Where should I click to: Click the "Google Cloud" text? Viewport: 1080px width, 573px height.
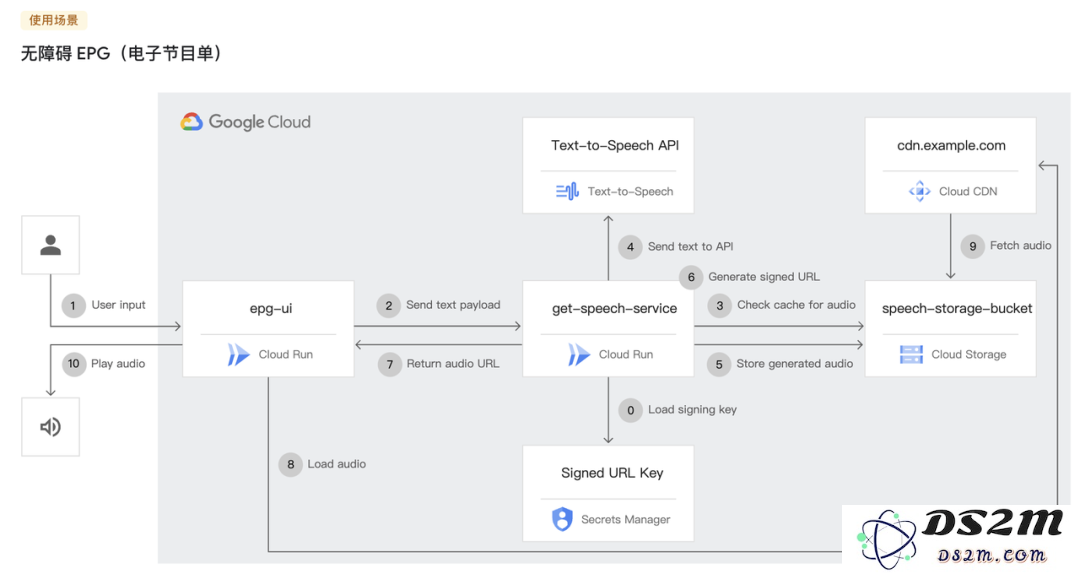pos(260,122)
